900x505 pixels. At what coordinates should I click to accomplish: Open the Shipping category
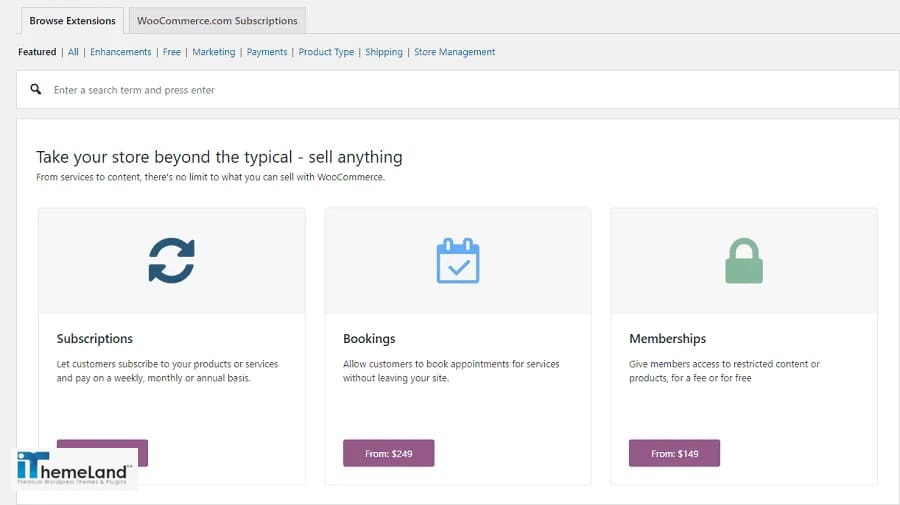click(384, 52)
